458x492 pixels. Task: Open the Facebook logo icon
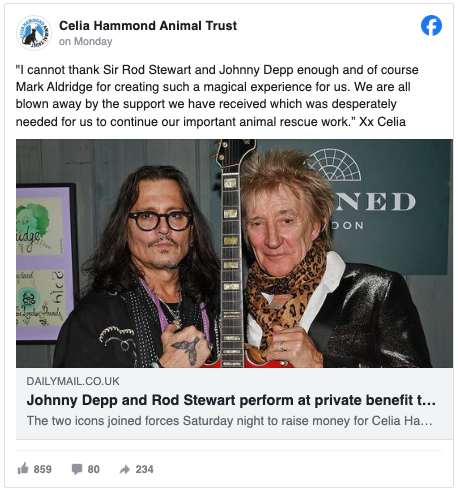click(431, 25)
